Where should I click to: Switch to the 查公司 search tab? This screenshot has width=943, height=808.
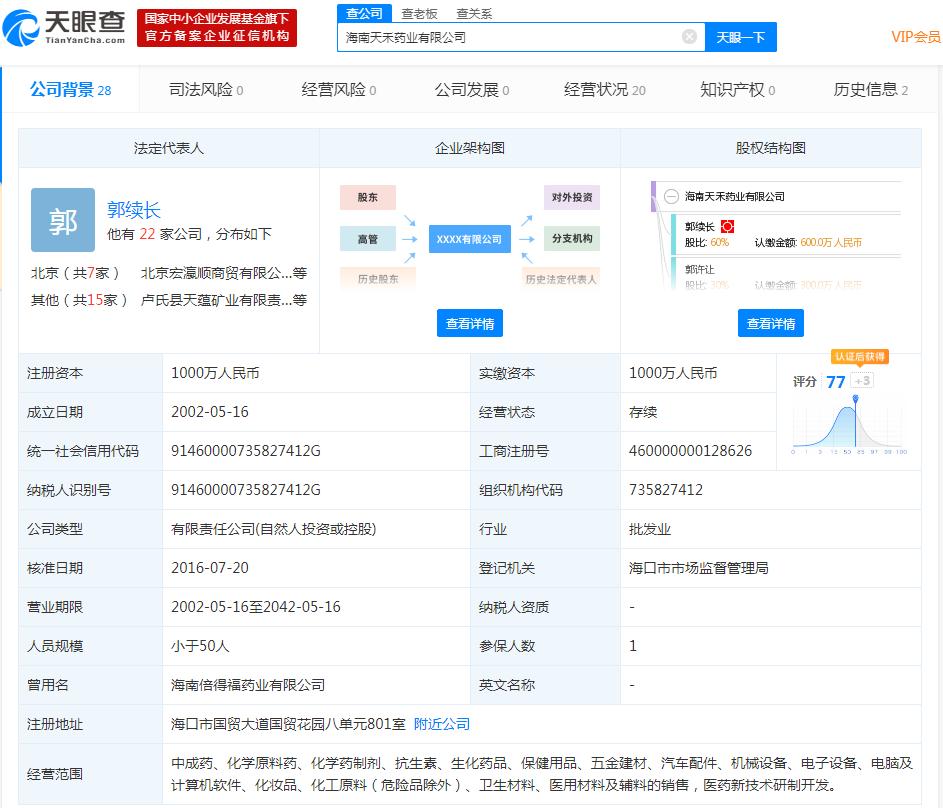(364, 13)
